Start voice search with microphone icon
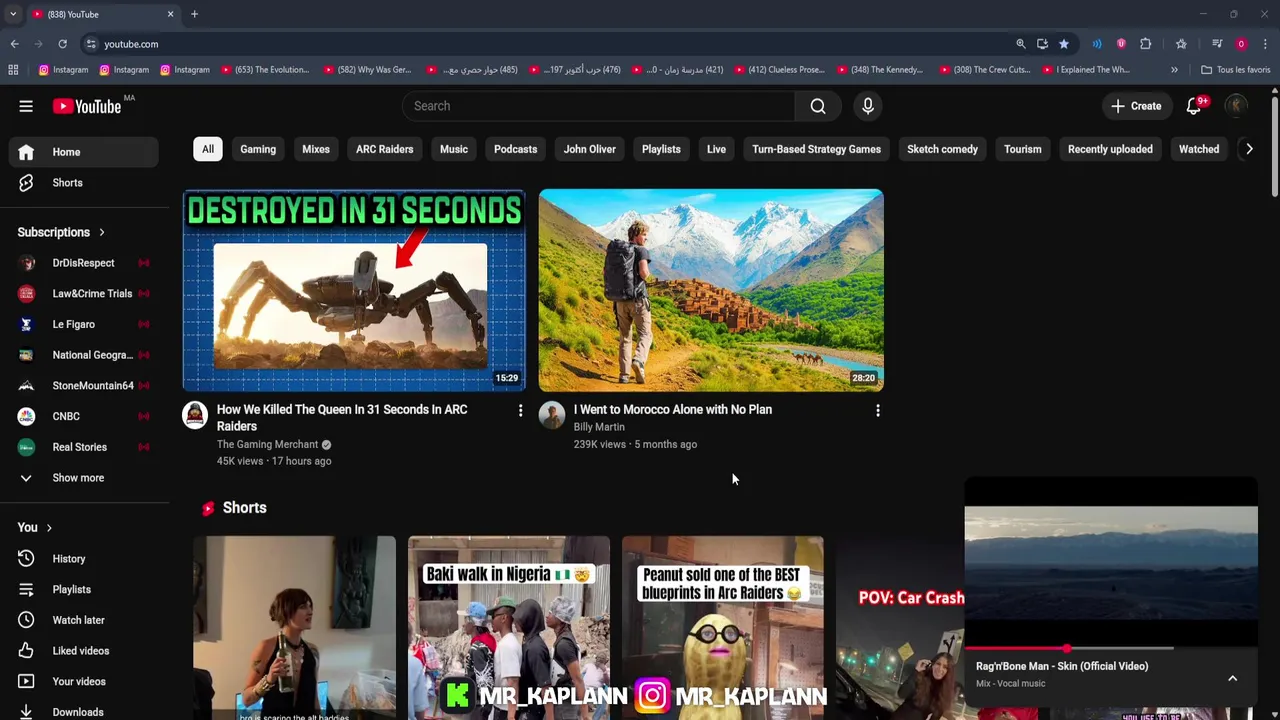 [868, 106]
